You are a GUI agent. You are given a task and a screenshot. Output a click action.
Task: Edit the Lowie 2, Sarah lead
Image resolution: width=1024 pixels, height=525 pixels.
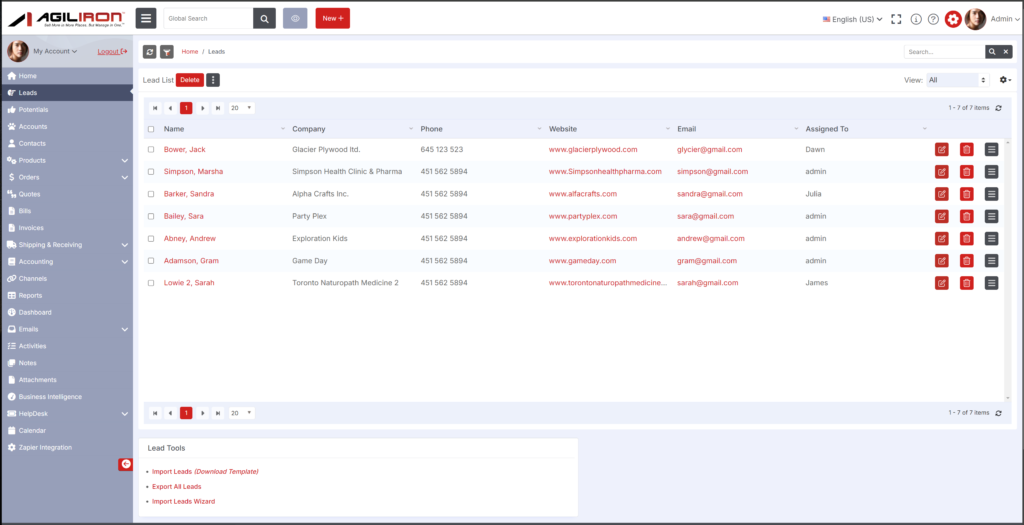941,283
